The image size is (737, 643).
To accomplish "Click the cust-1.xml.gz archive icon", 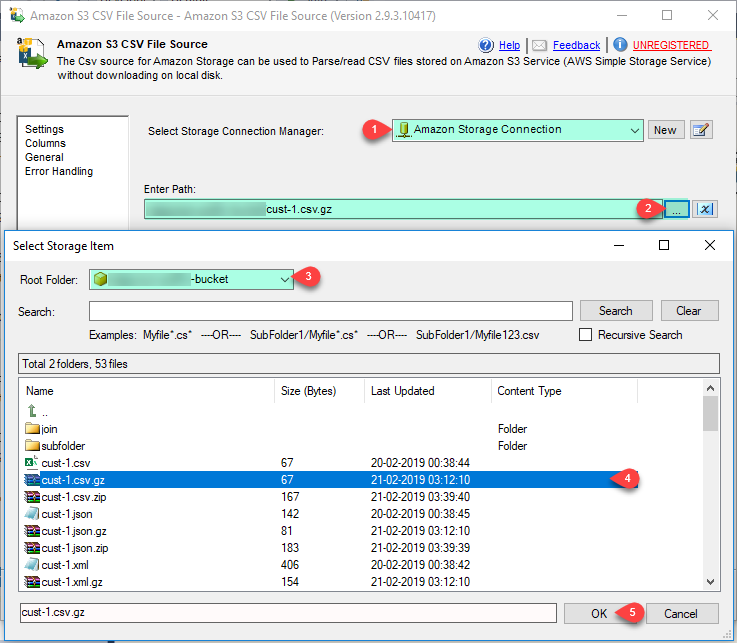I will 32,582.
